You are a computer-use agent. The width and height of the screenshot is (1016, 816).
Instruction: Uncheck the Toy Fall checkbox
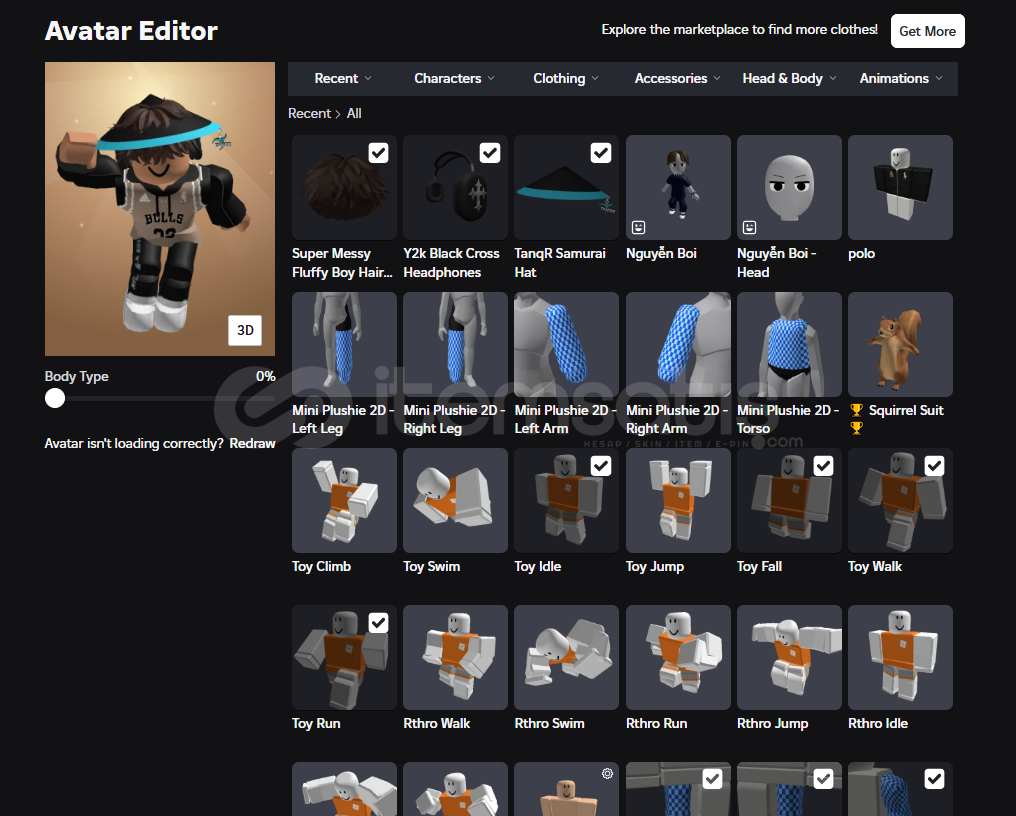pyautogui.click(x=823, y=466)
